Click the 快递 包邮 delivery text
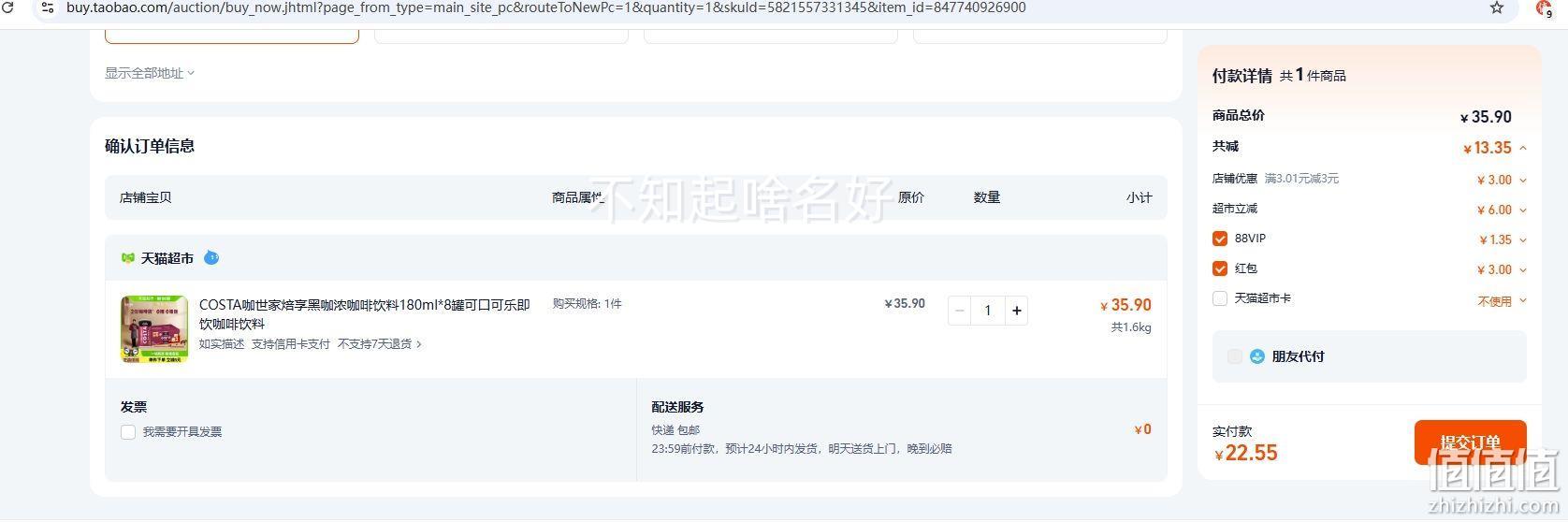Screen dimensions: 1568x522 click(x=675, y=430)
